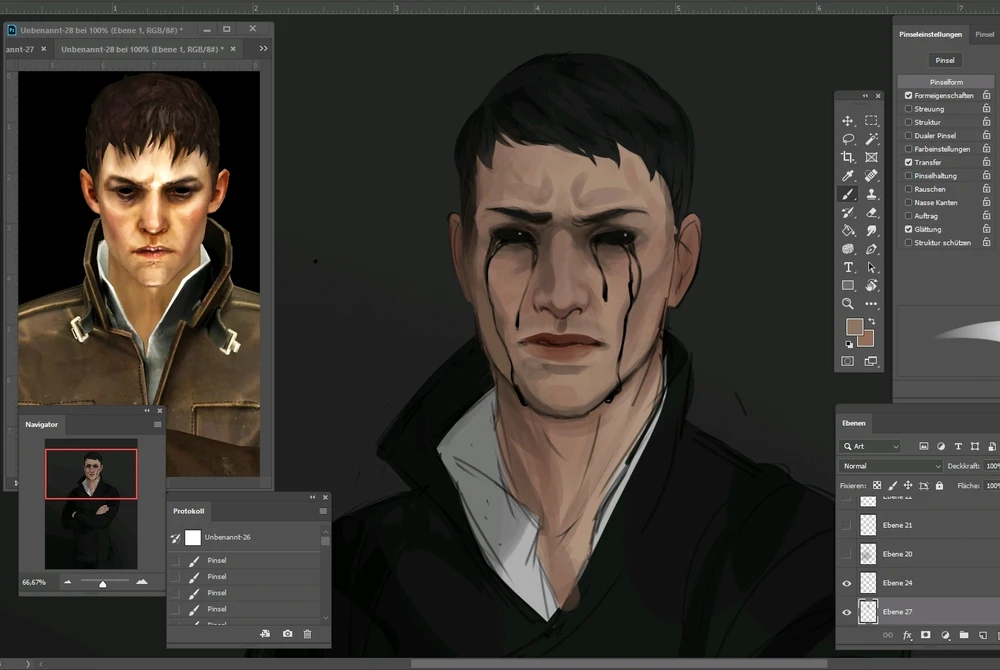Open the Pinseleinstellungen panel tab
This screenshot has width=1000, height=670.
click(x=930, y=34)
